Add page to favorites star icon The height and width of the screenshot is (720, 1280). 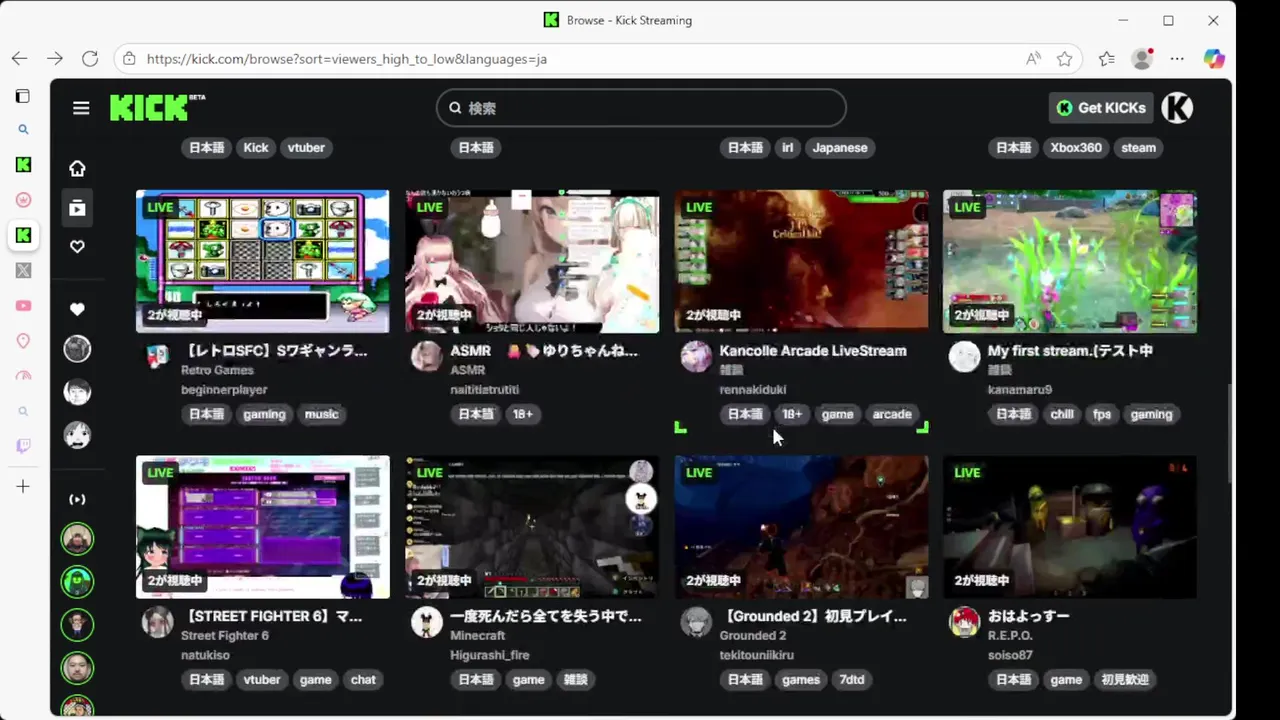coord(1065,59)
